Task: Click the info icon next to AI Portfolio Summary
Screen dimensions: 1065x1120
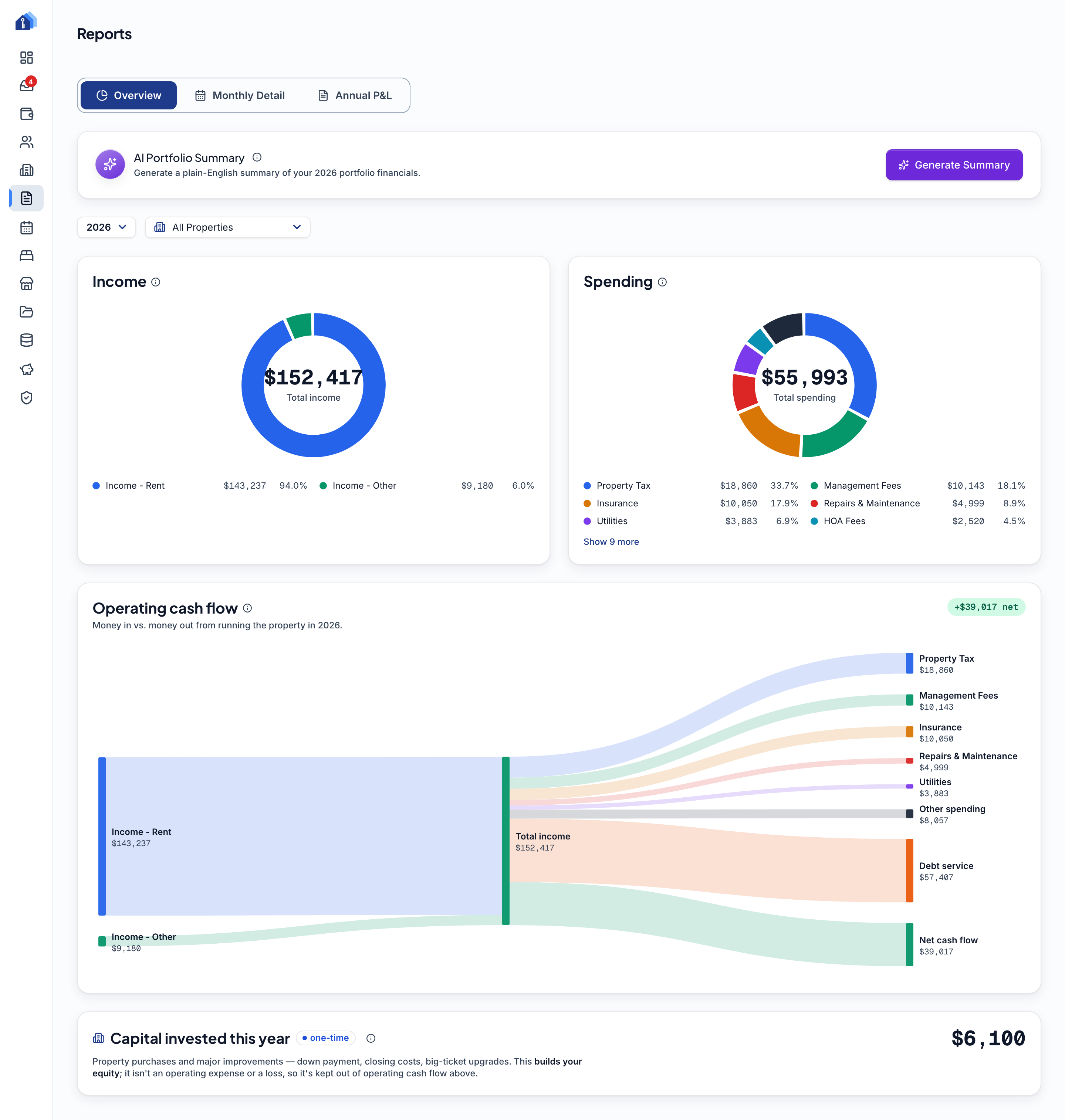Action: [257, 157]
